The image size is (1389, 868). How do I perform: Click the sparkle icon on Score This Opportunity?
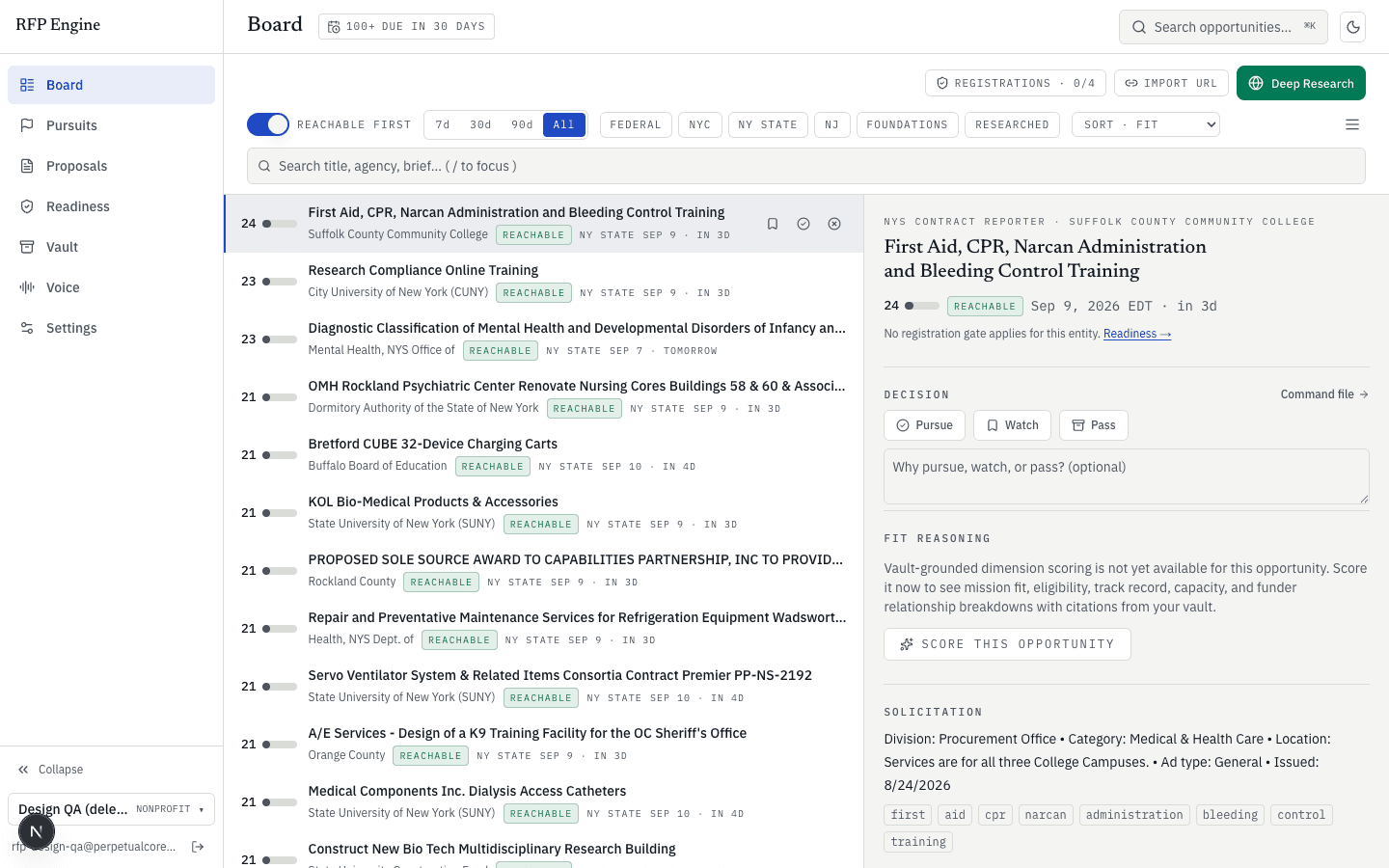[x=907, y=644]
